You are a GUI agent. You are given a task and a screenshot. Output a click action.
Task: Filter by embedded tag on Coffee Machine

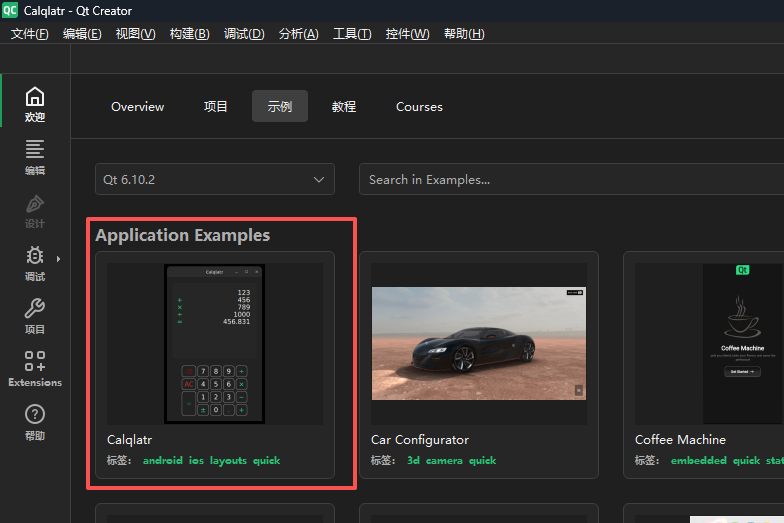[x=698, y=460]
